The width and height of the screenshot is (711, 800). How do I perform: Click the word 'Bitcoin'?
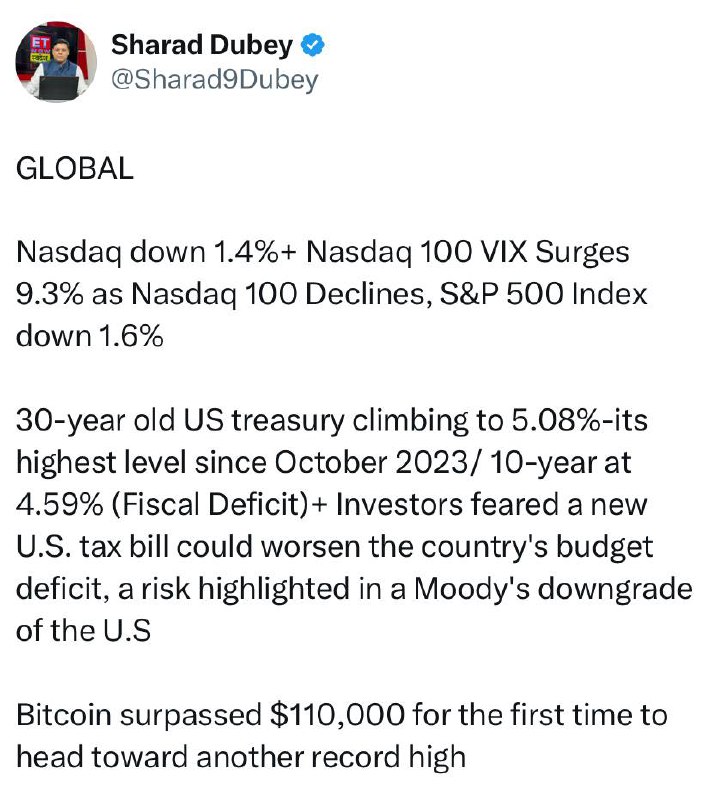pos(64,715)
